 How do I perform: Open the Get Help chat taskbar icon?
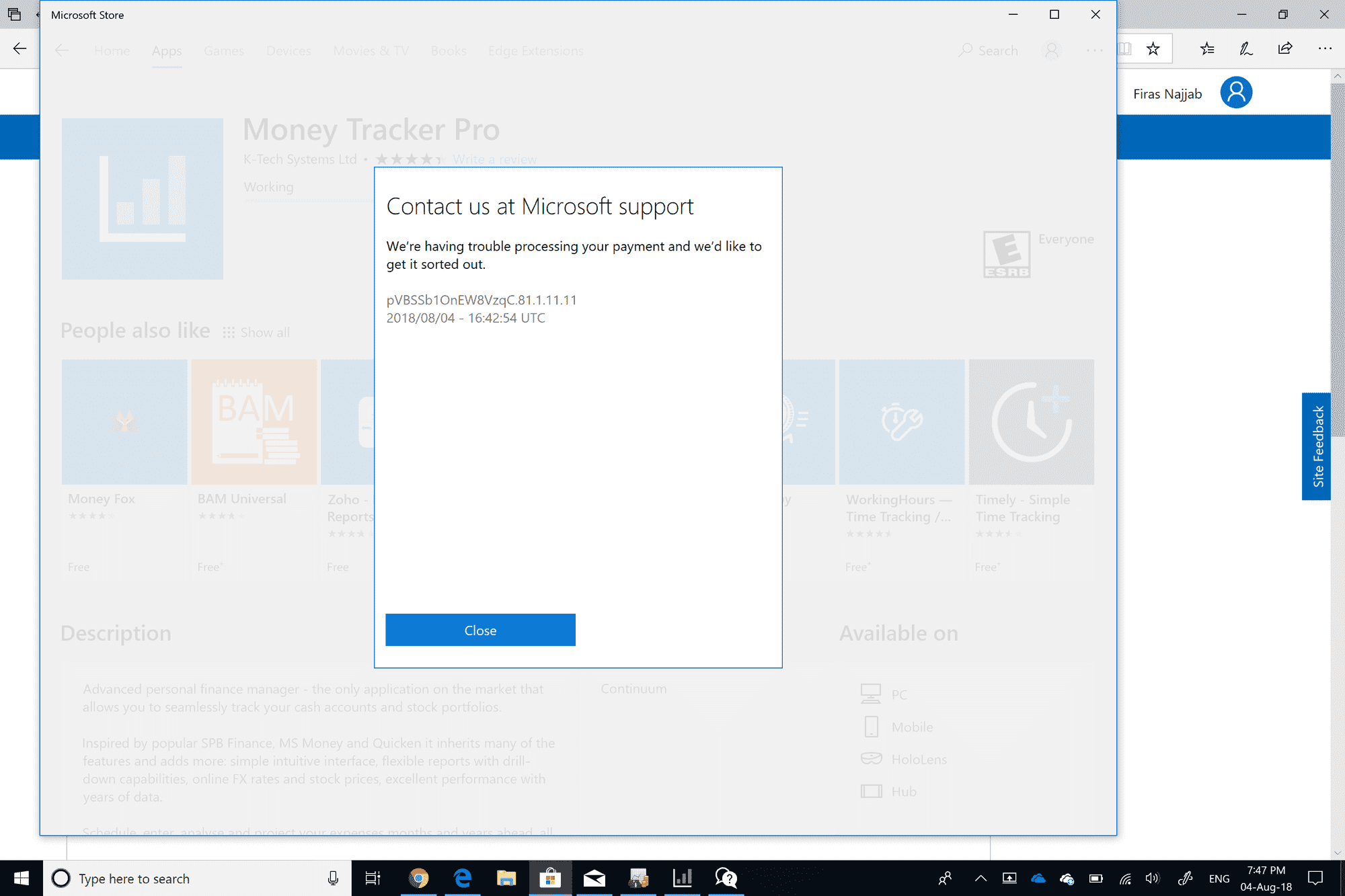726,878
